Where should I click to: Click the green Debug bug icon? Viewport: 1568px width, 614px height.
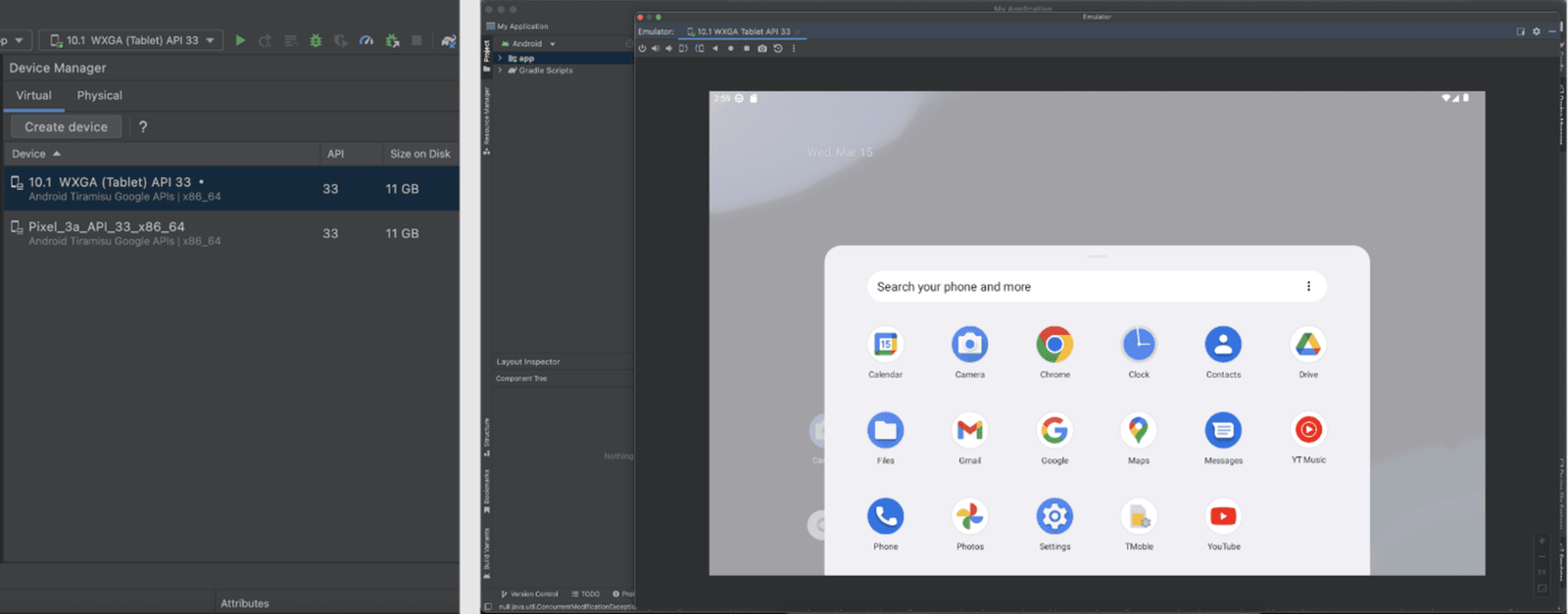click(x=316, y=40)
